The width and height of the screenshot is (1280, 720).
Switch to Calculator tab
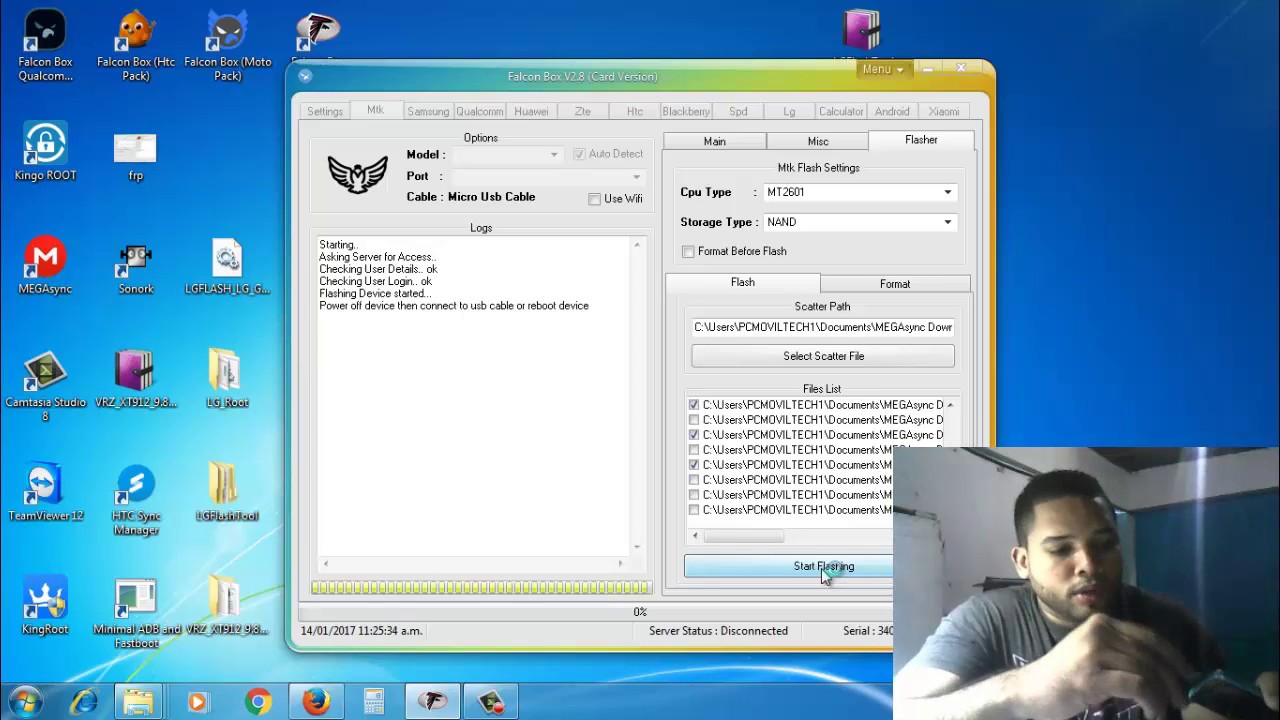point(841,111)
